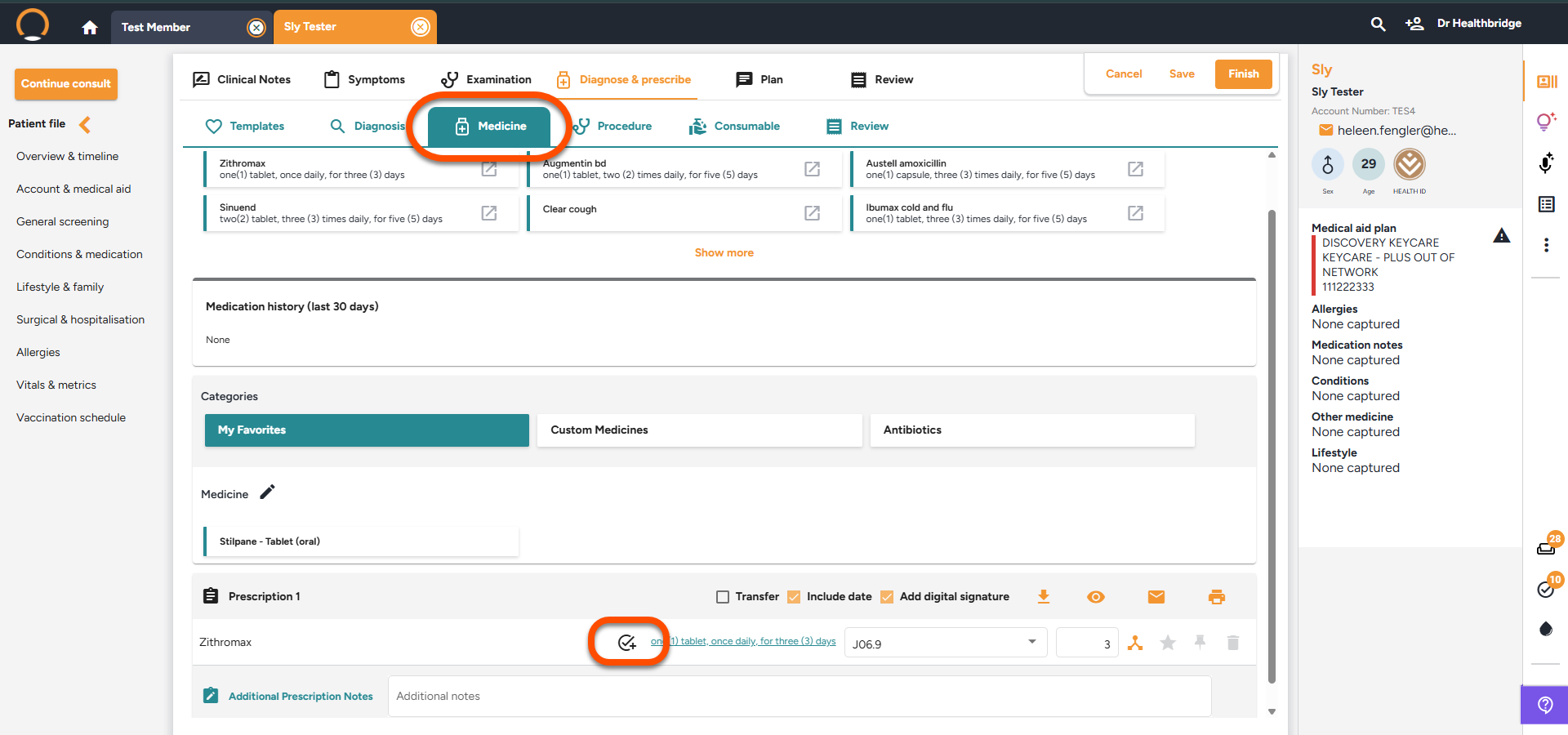Click the Health ID badge

(1410, 165)
